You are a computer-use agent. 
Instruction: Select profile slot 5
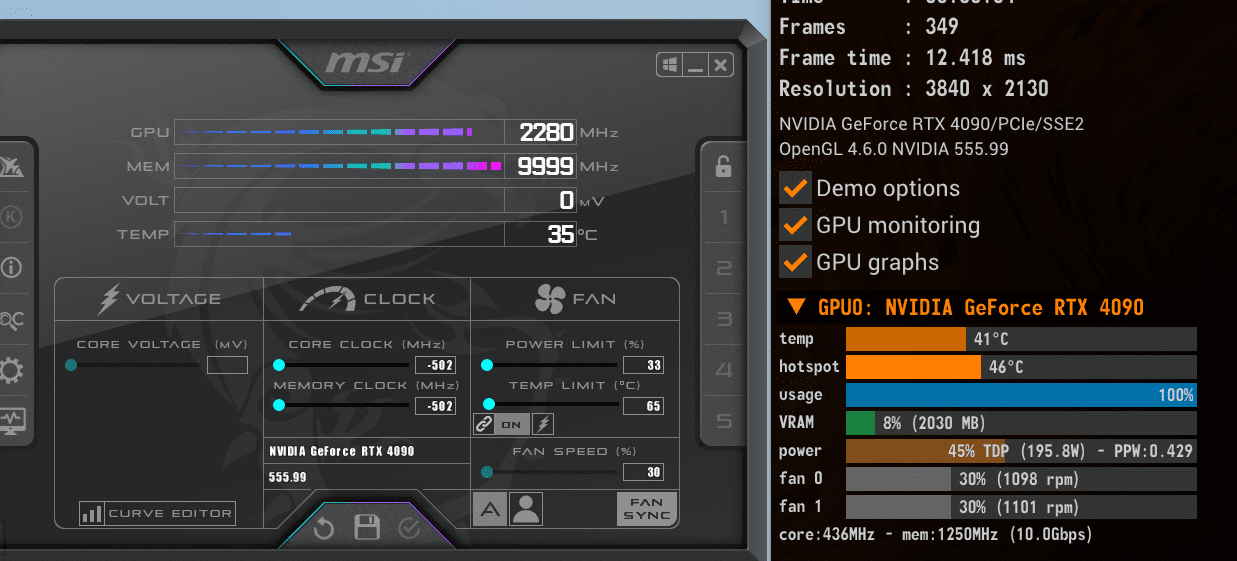tap(724, 421)
